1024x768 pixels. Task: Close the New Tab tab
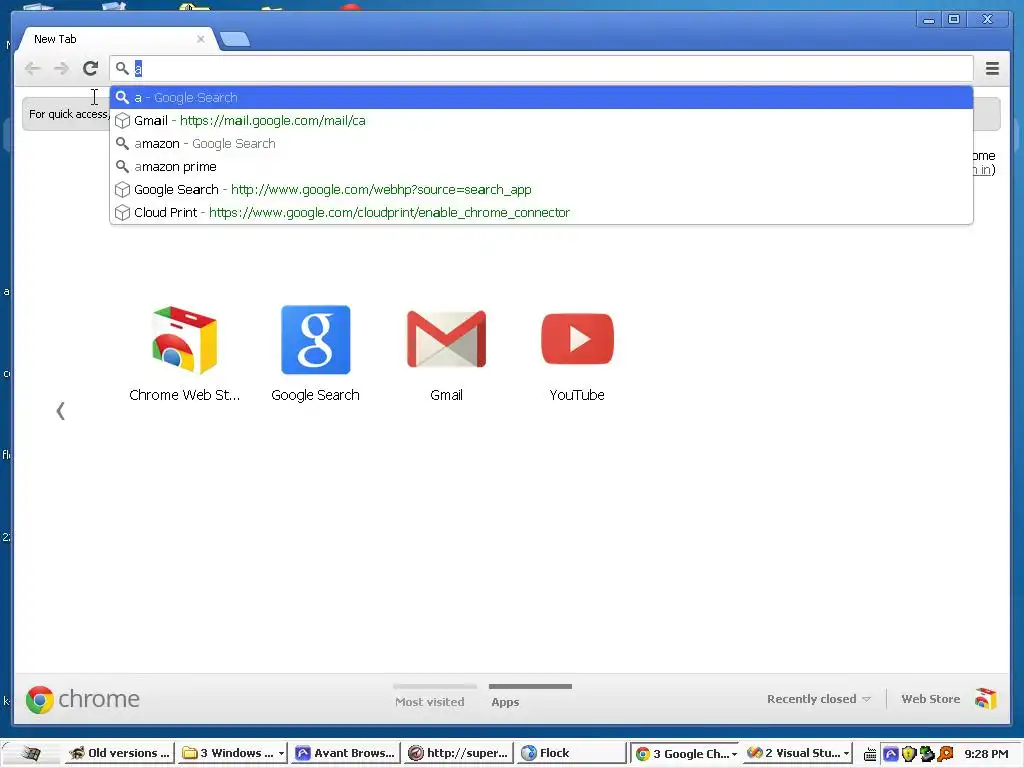click(200, 39)
